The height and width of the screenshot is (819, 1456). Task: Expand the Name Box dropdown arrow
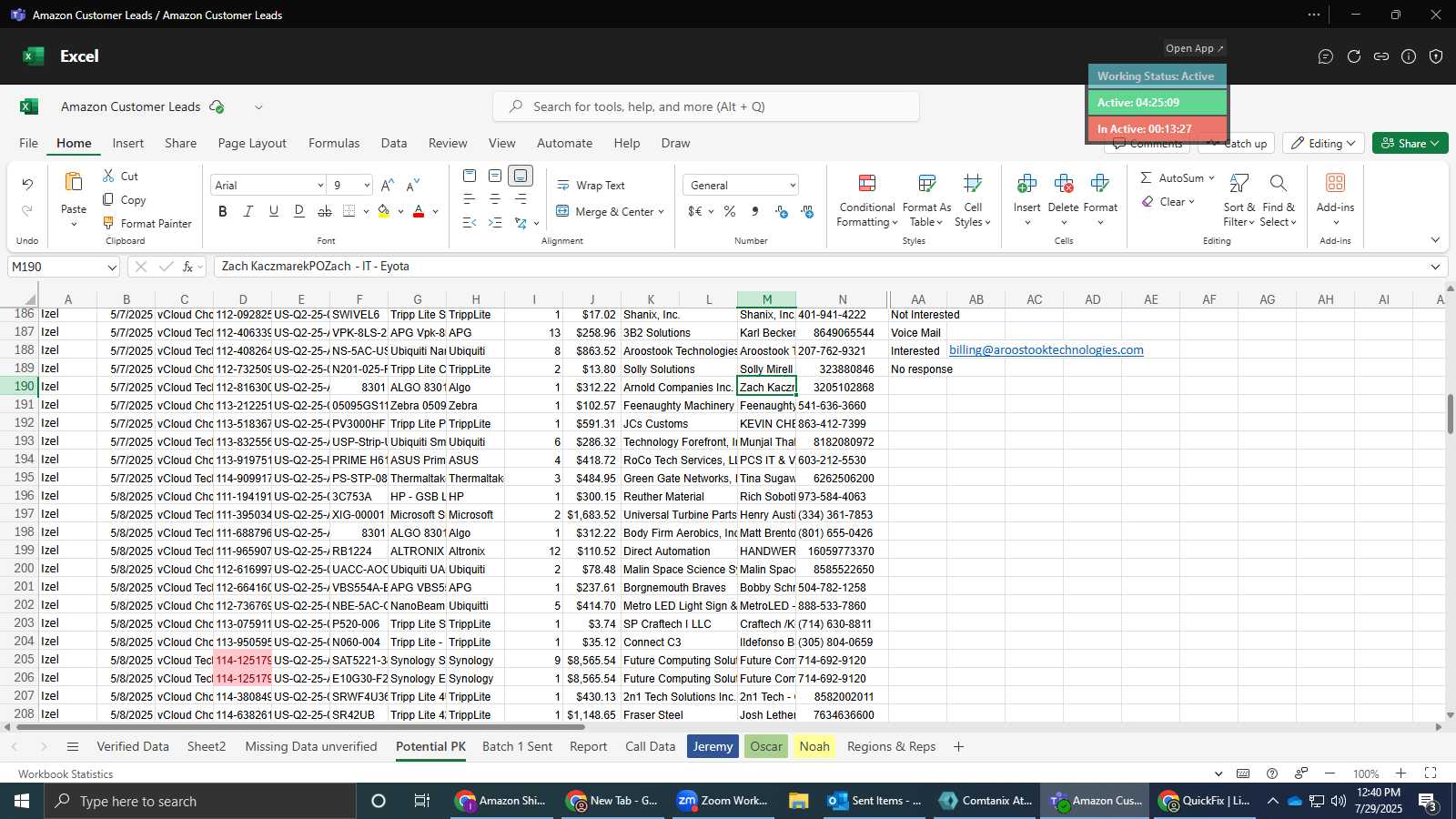click(112, 267)
